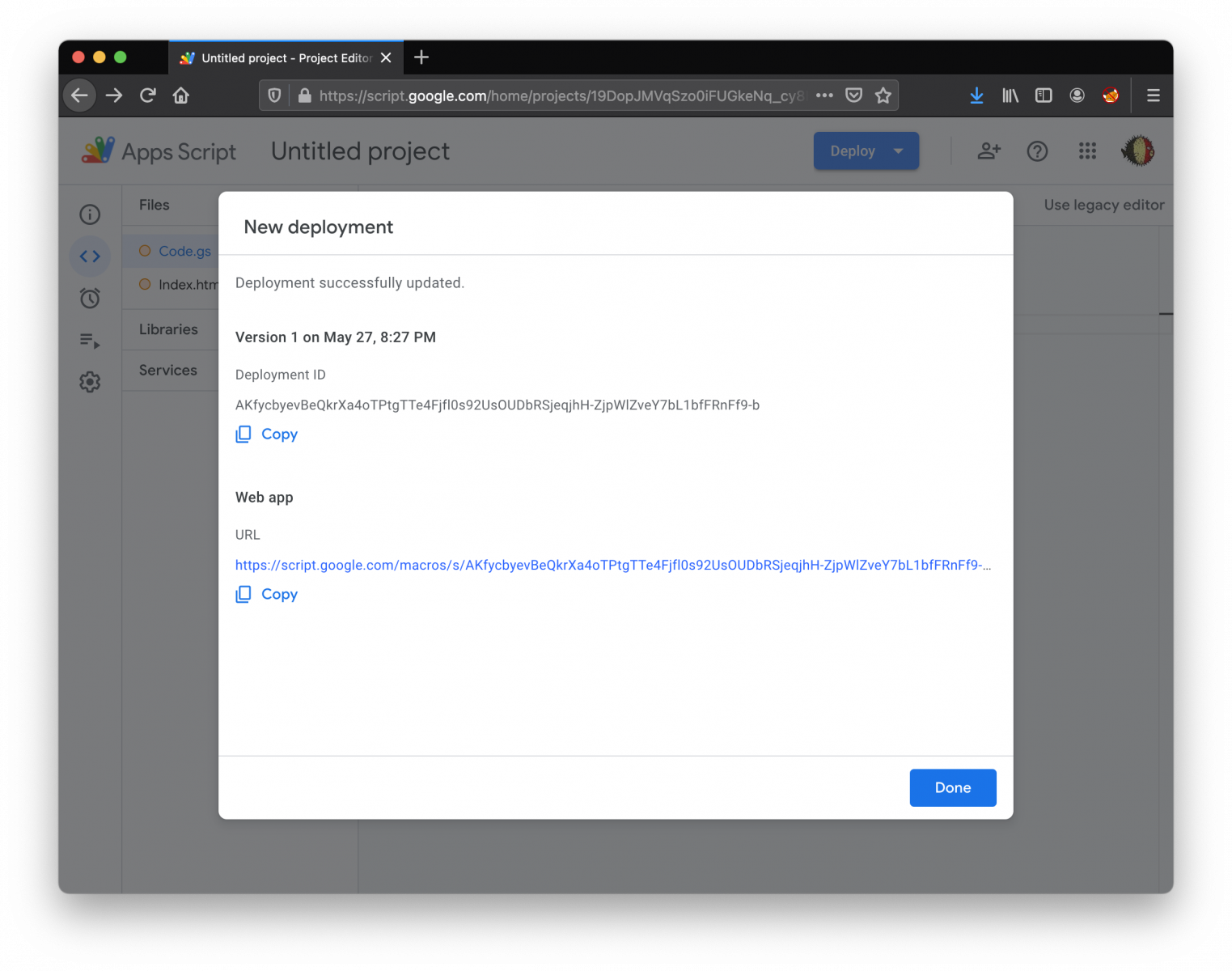Click Done to close dialog
This screenshot has width=1232, height=971.
(x=953, y=788)
